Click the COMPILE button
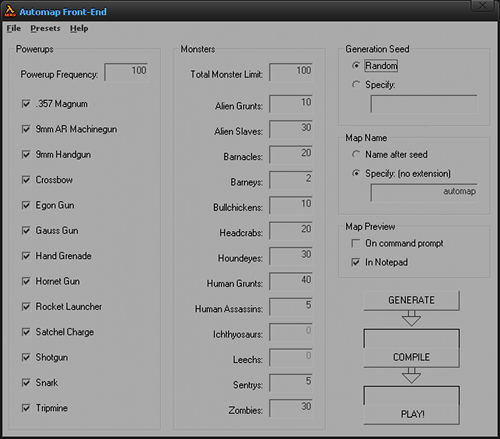The height and width of the screenshot is (439, 500). coord(411,348)
